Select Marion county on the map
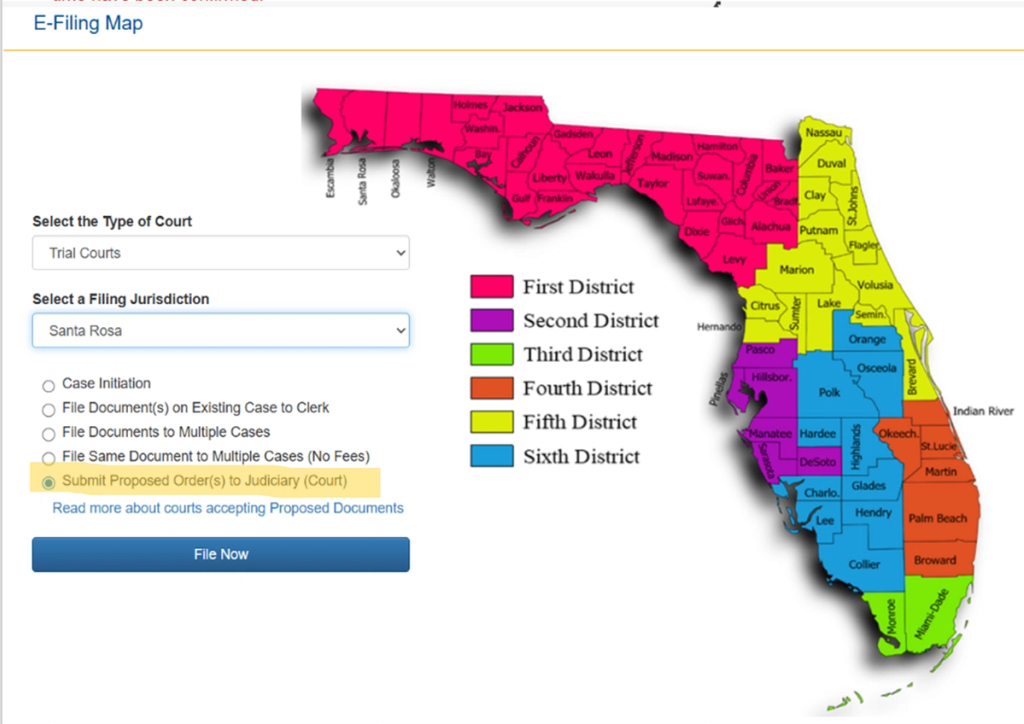The image size is (1024, 724). click(x=796, y=270)
